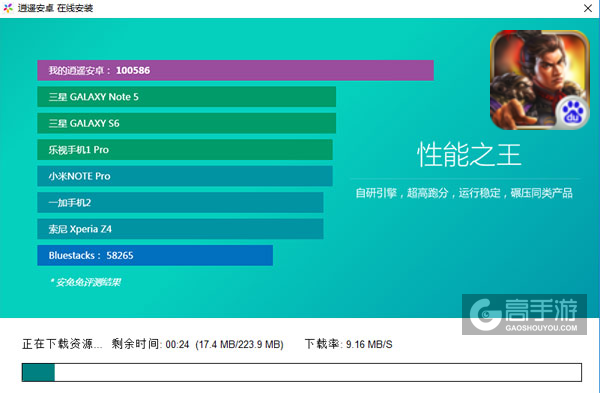Image resolution: width=600 pixels, height=393 pixels.
Task: Click the 索尼 Xperia Z4 bar
Action: (180, 229)
